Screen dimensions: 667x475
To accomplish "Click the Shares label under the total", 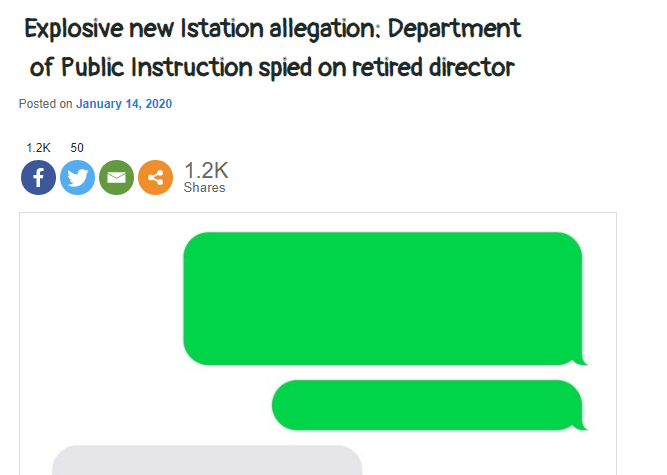I will (204, 188).
